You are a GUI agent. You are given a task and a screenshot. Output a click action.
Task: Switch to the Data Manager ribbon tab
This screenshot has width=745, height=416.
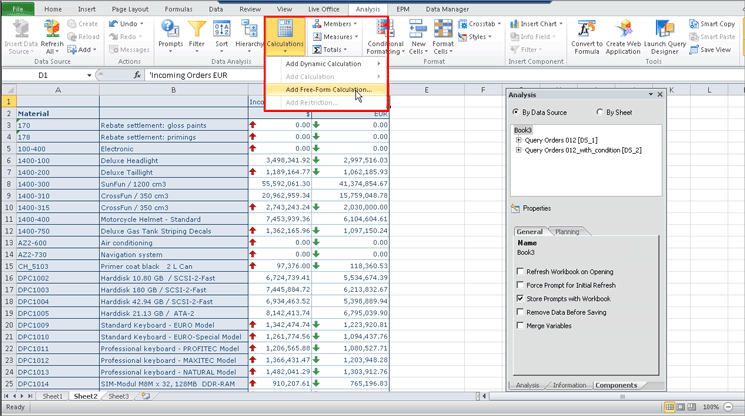pos(447,9)
